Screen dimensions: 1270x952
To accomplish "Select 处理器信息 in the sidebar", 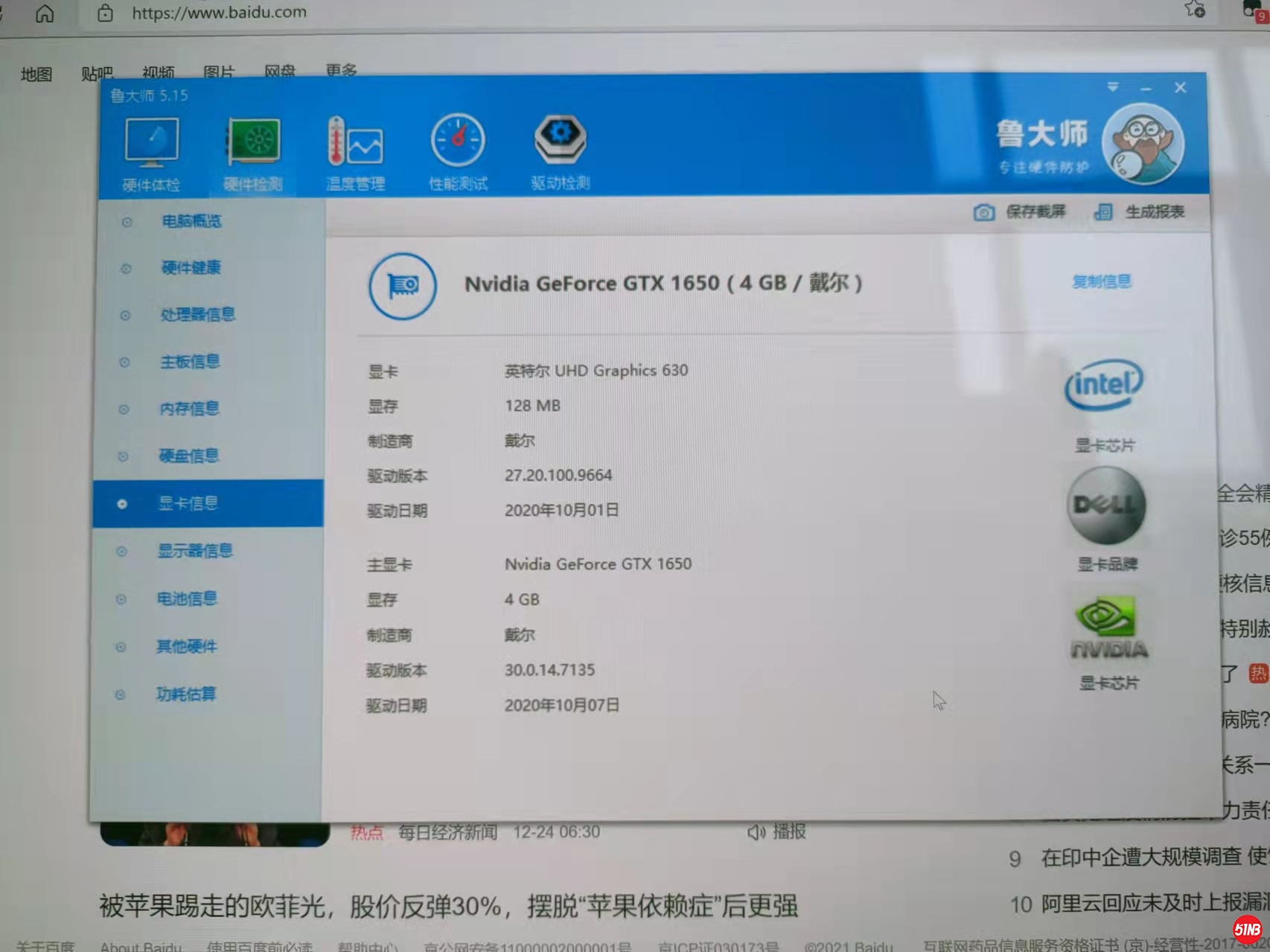I will [198, 315].
